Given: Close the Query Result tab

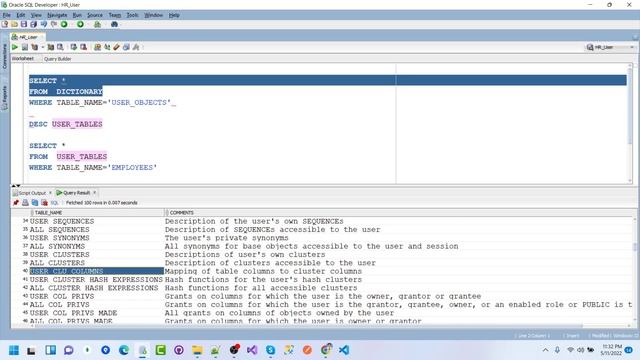Looking at the screenshot, I should click(x=95, y=193).
